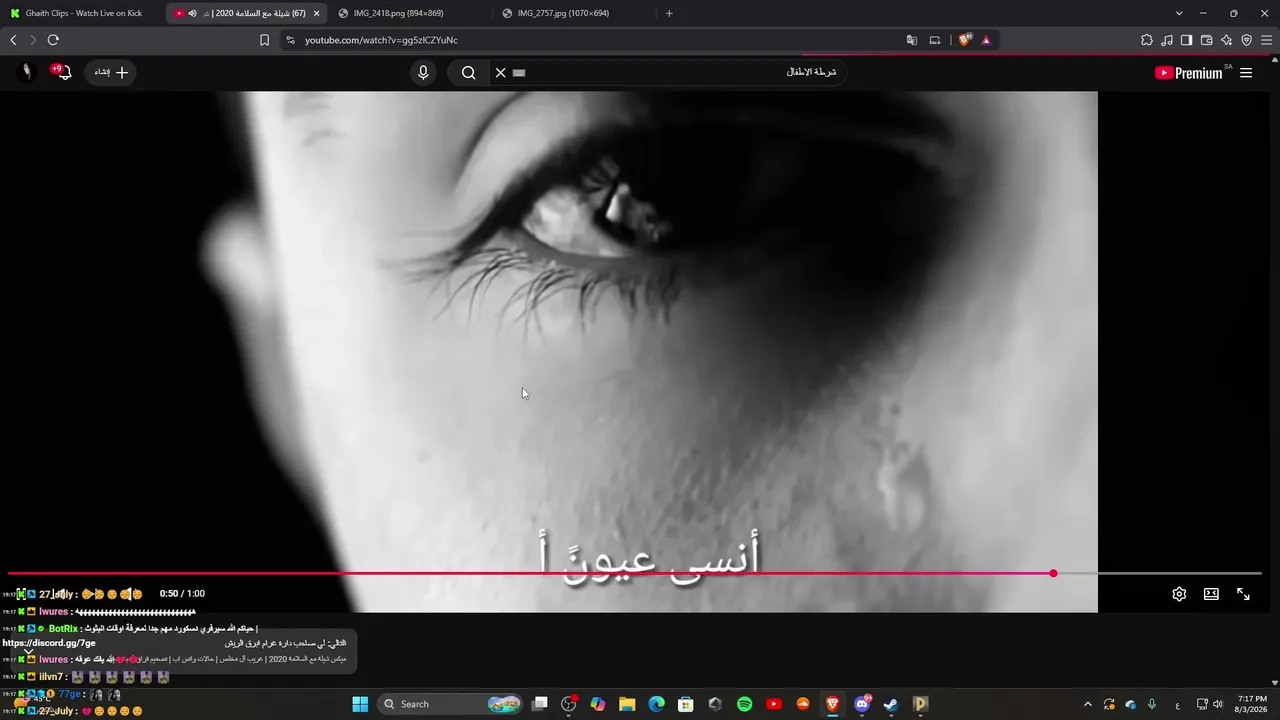
Task: Toggle full screen mode for the video
Action: tap(1243, 594)
